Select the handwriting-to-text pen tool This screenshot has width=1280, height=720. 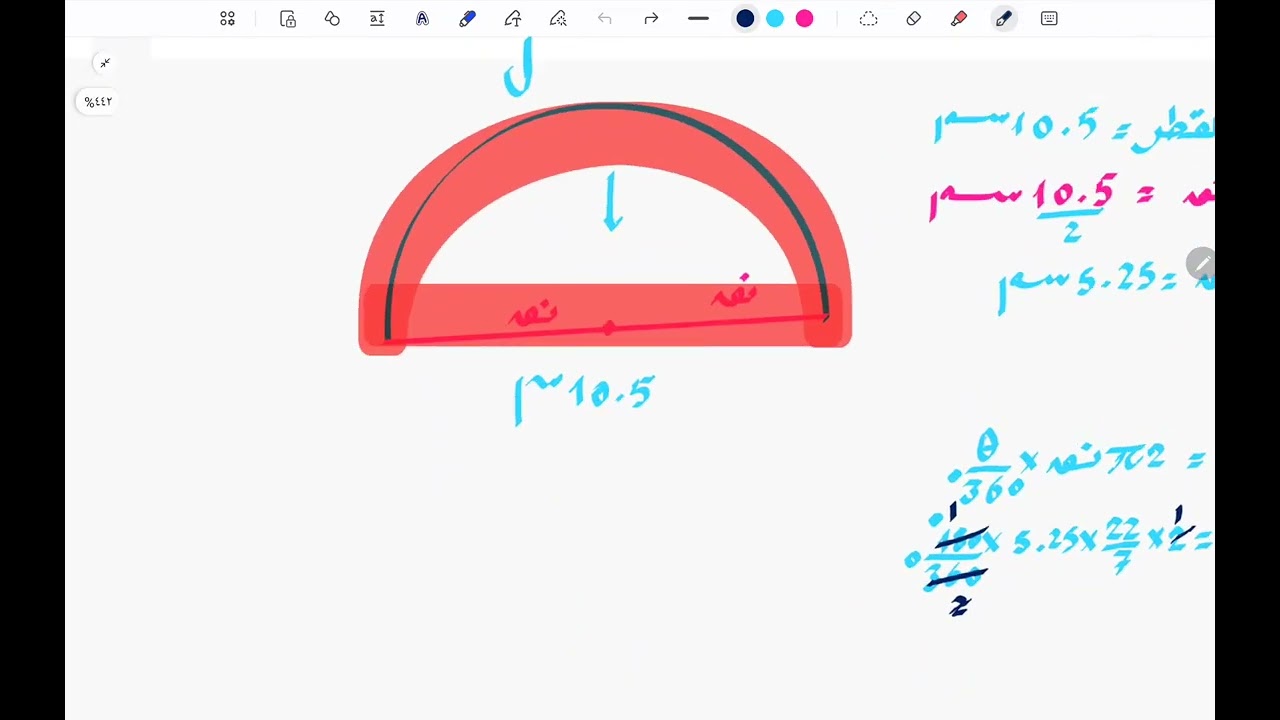(x=513, y=19)
